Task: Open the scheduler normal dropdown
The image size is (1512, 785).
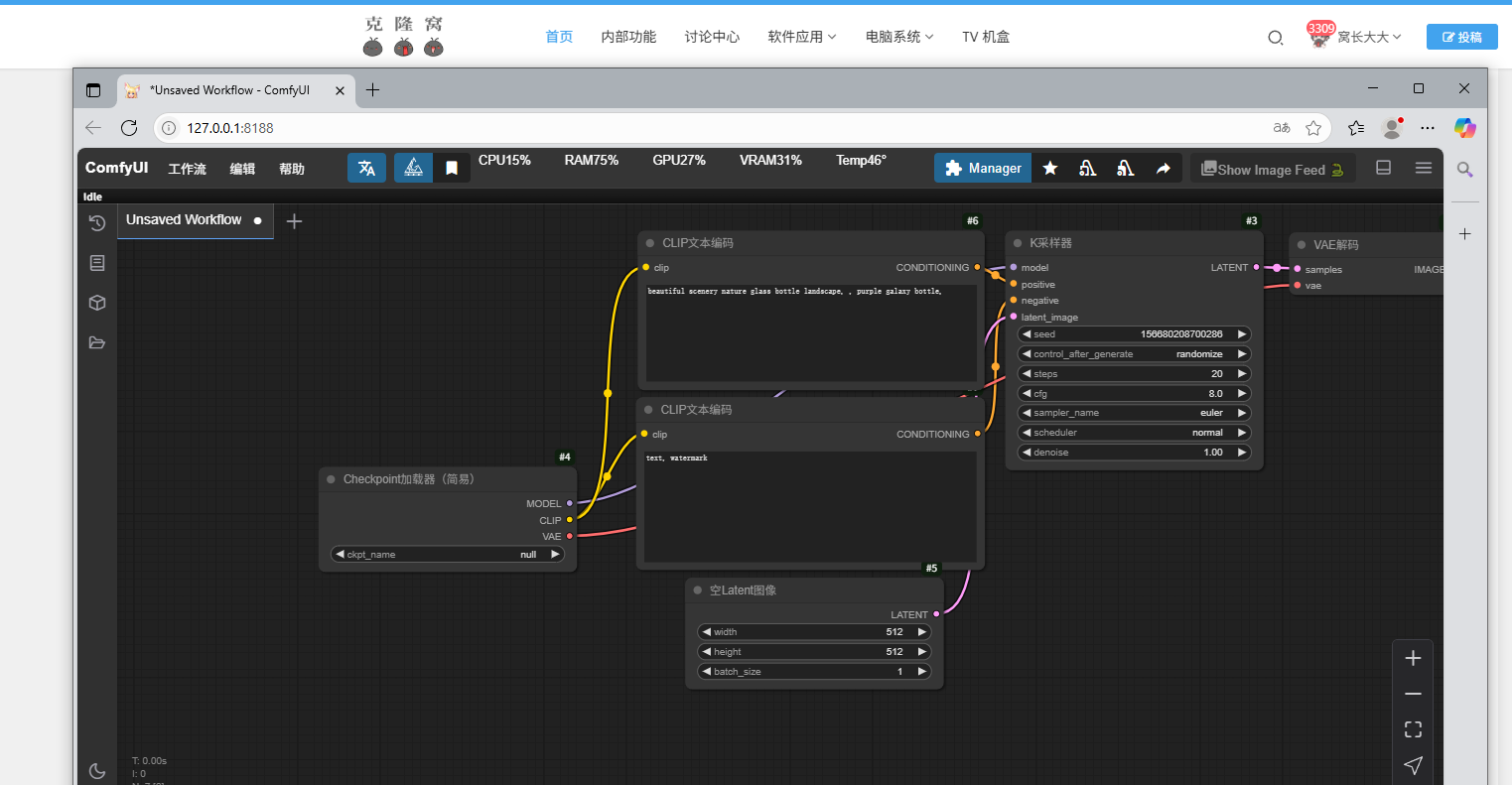Action: pyautogui.click(x=1134, y=433)
